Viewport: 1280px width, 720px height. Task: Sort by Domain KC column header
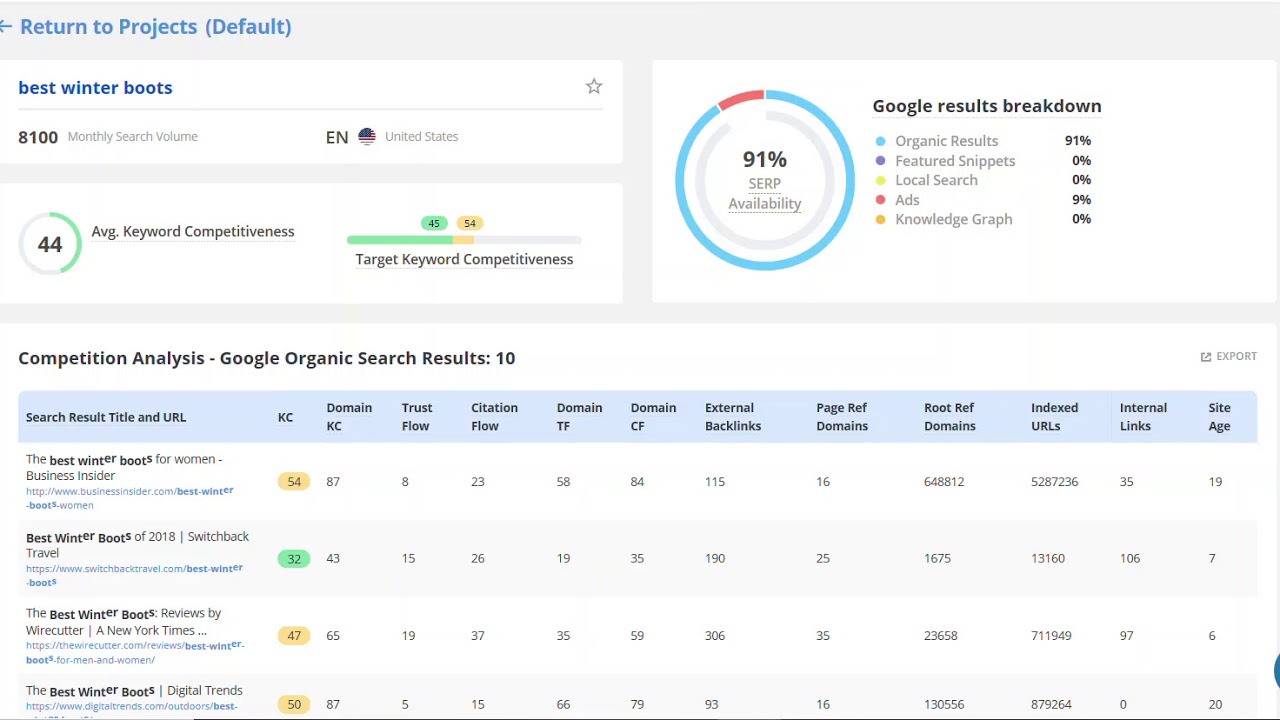pyautogui.click(x=349, y=417)
